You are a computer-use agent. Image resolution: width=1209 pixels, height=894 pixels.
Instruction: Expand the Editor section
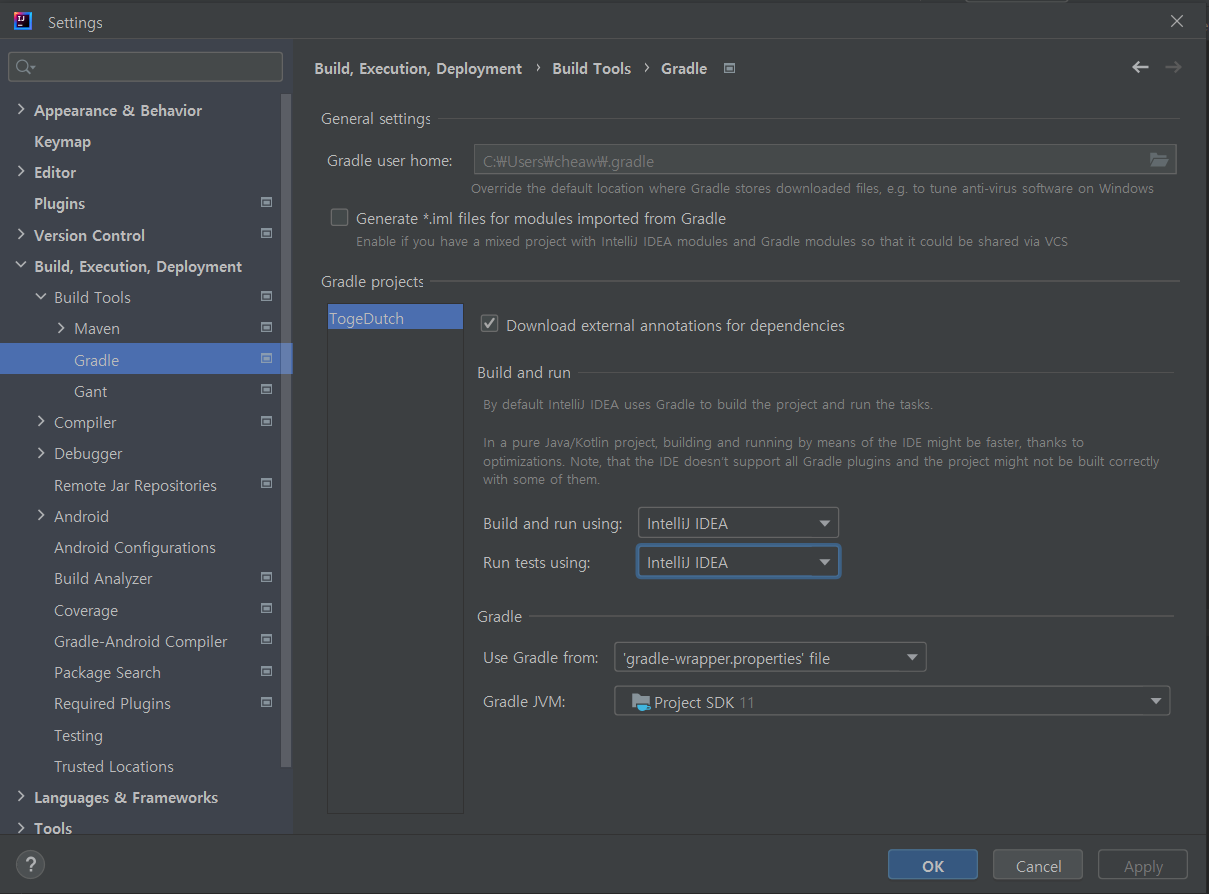[21, 172]
